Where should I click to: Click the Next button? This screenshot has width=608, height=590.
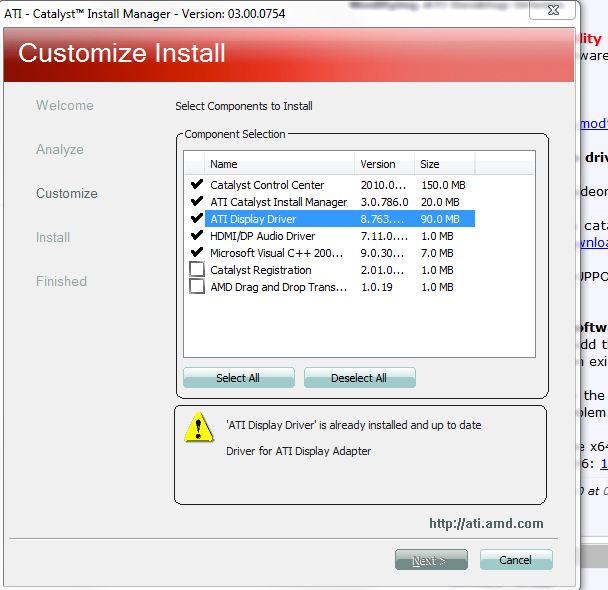pos(431,560)
